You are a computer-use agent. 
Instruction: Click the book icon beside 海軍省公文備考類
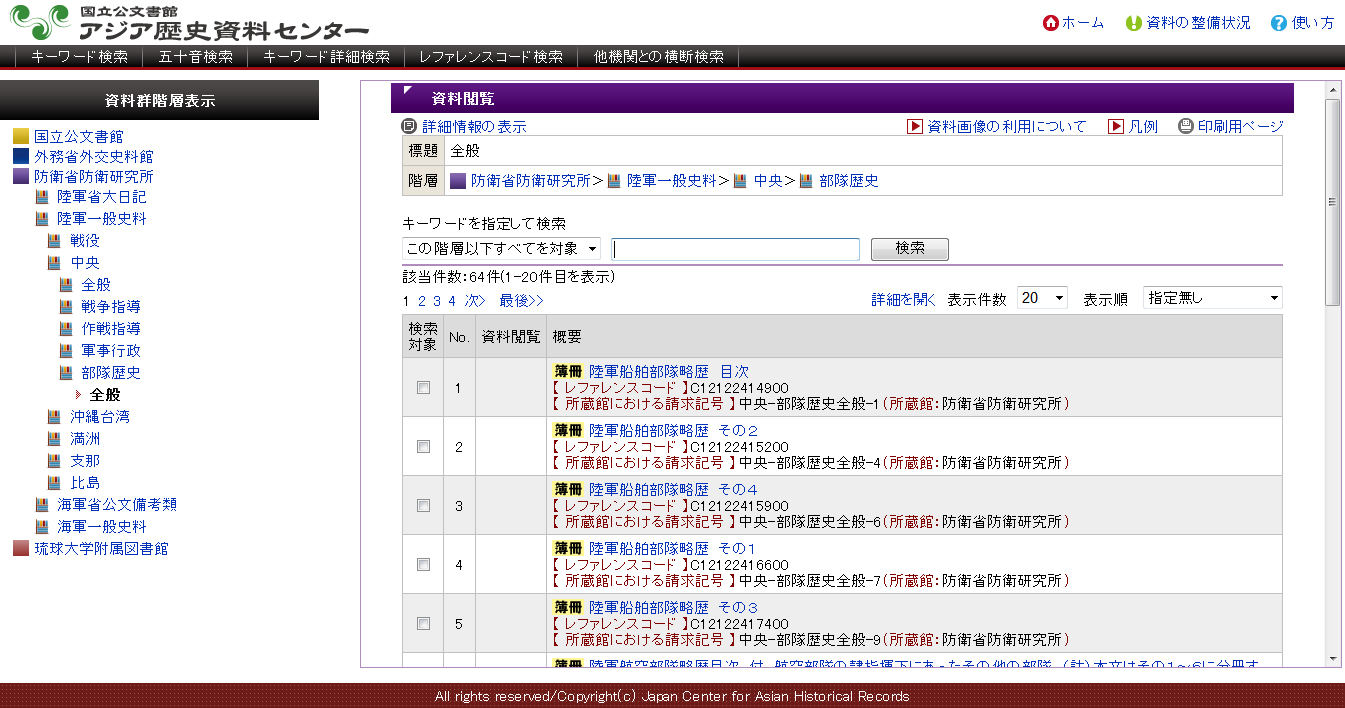click(x=42, y=504)
